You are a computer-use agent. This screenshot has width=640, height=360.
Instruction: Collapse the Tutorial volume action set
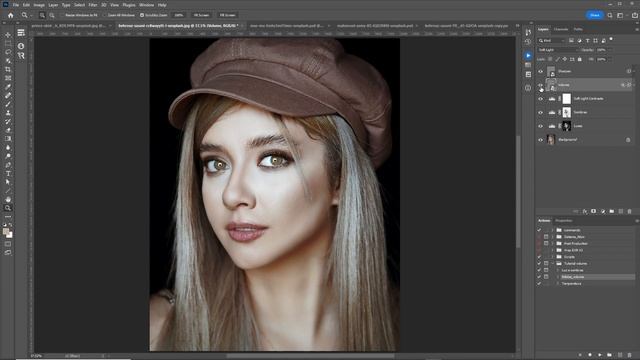click(553, 263)
